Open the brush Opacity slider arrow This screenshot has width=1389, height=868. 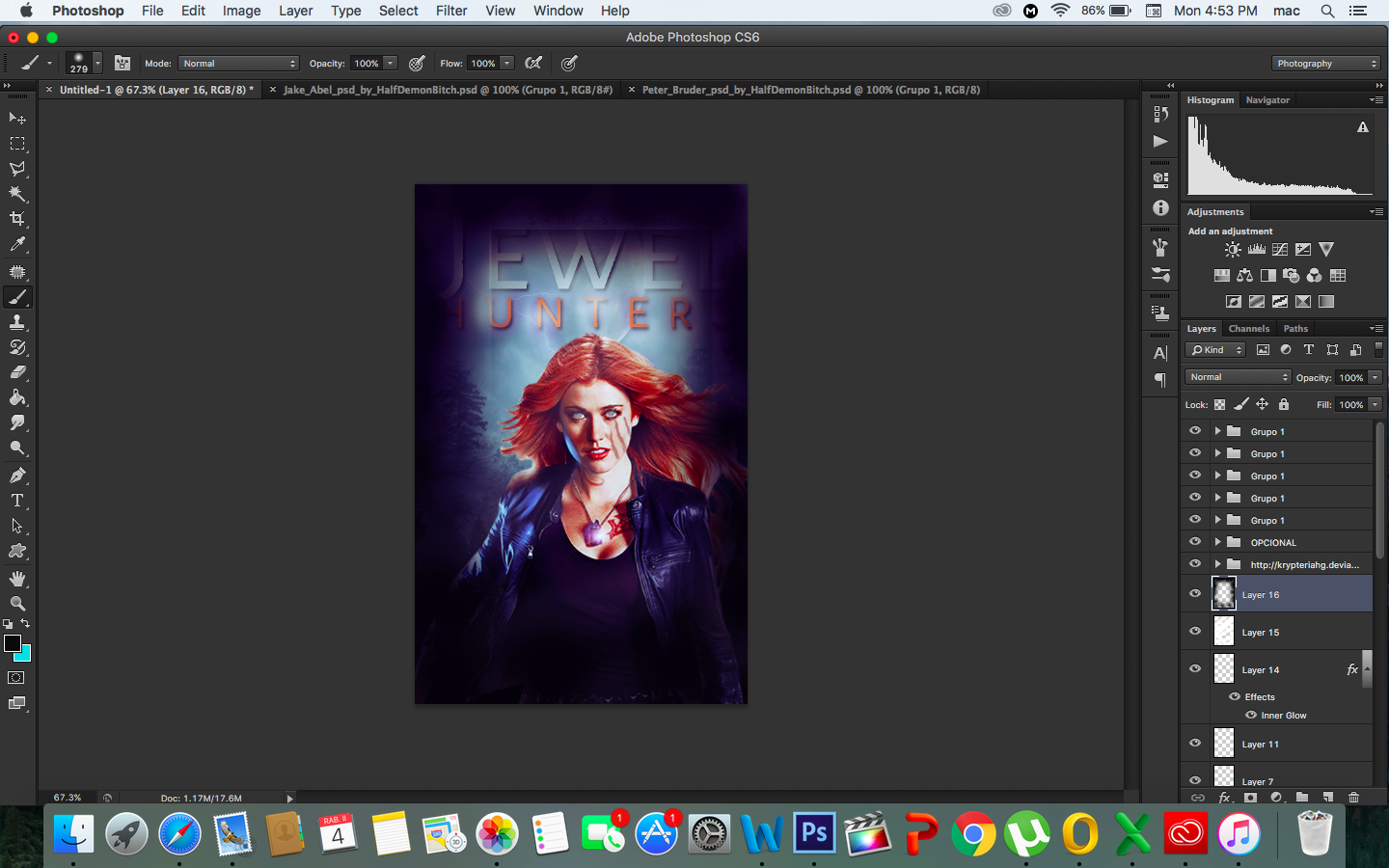point(391,63)
